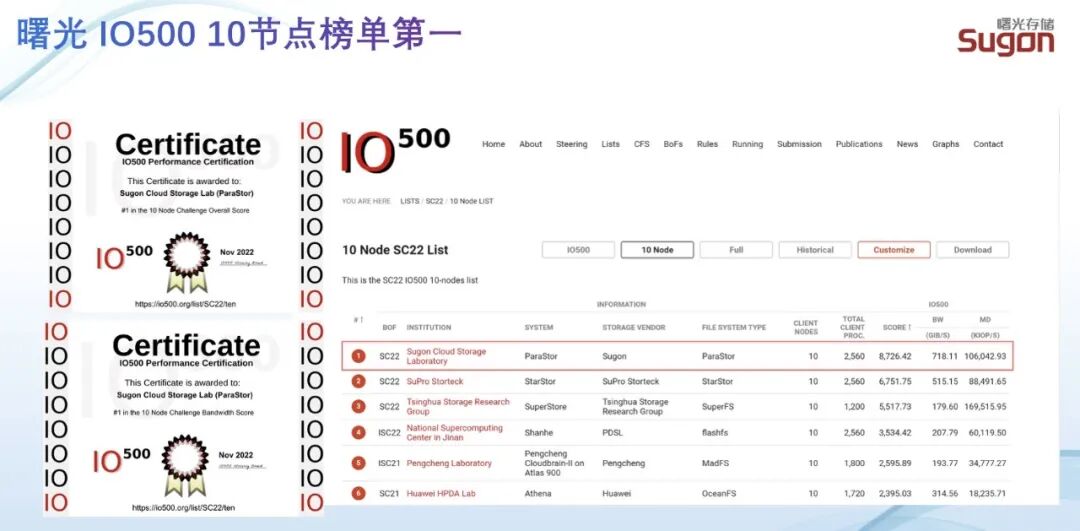Open the SuPro Storteck institution link
The height and width of the screenshot is (531, 1080).
click(435, 382)
